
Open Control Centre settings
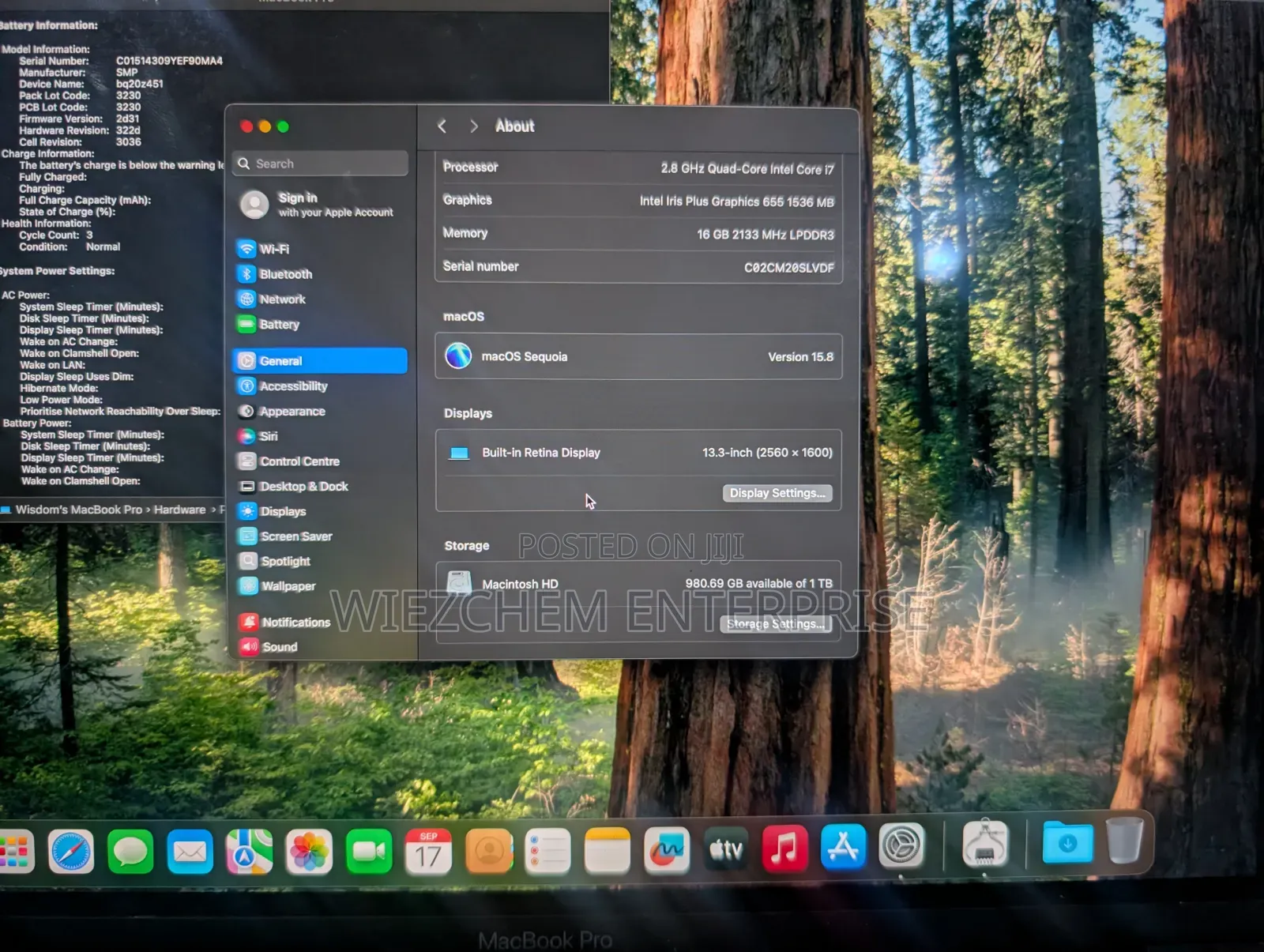click(320, 461)
